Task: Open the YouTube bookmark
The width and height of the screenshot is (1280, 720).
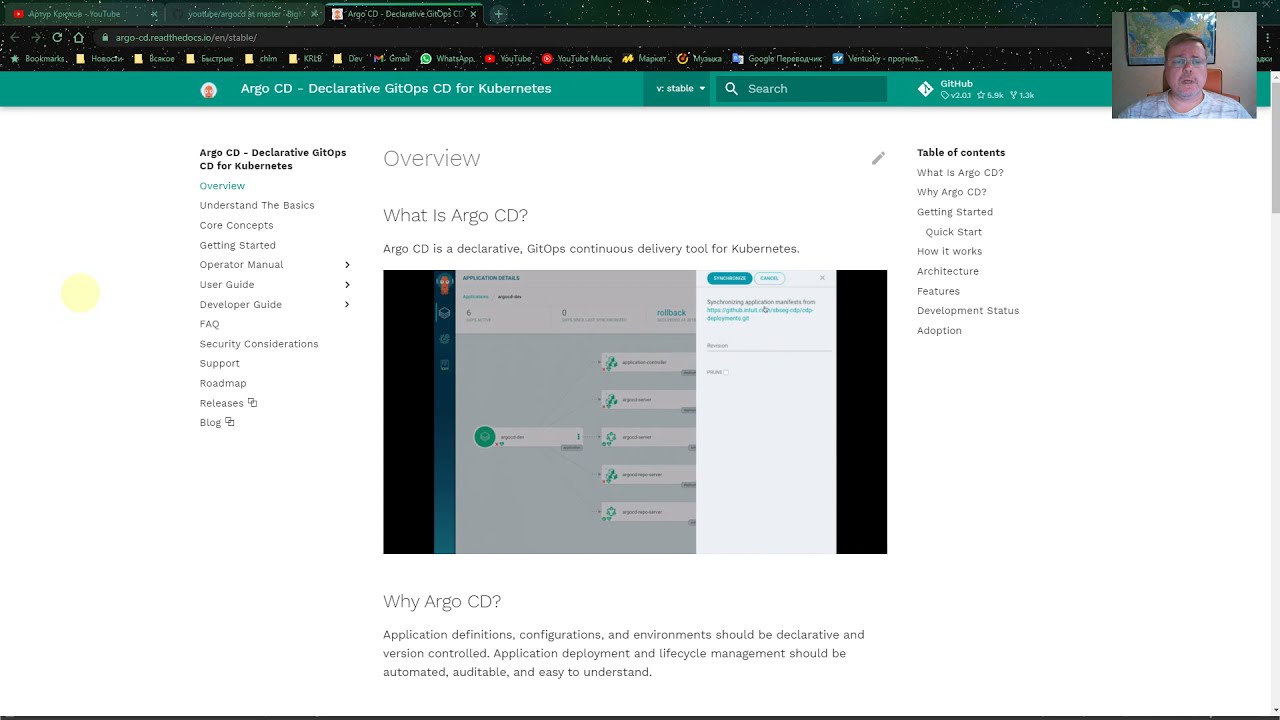Action: point(508,59)
